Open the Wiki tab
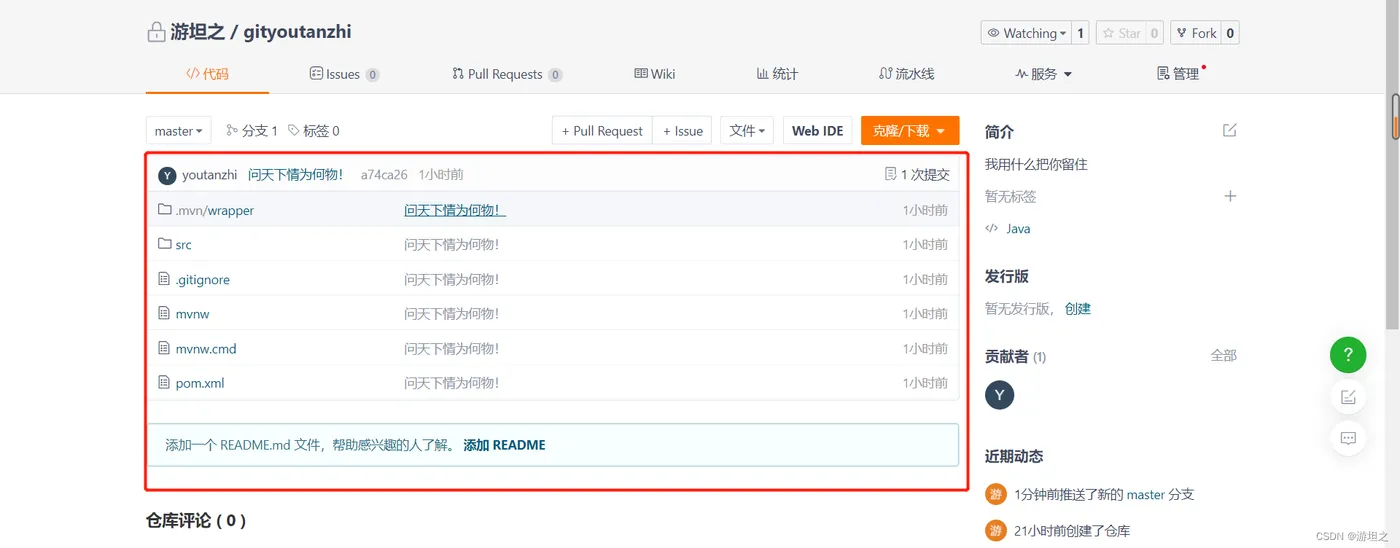Viewport: 1400px width, 548px height. pos(655,74)
